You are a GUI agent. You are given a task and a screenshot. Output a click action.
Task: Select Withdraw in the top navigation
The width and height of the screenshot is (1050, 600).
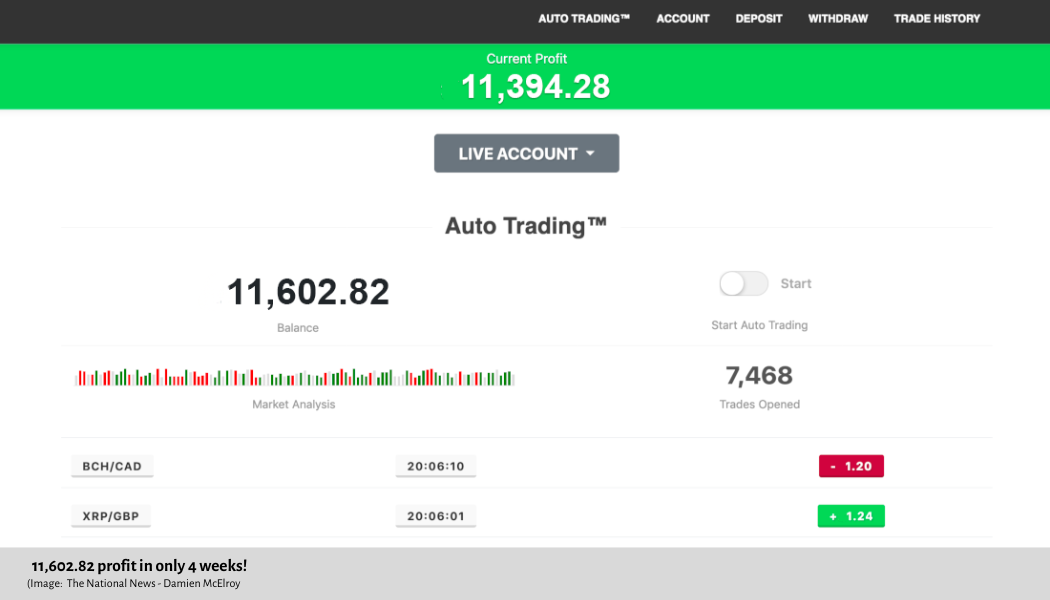coord(838,18)
